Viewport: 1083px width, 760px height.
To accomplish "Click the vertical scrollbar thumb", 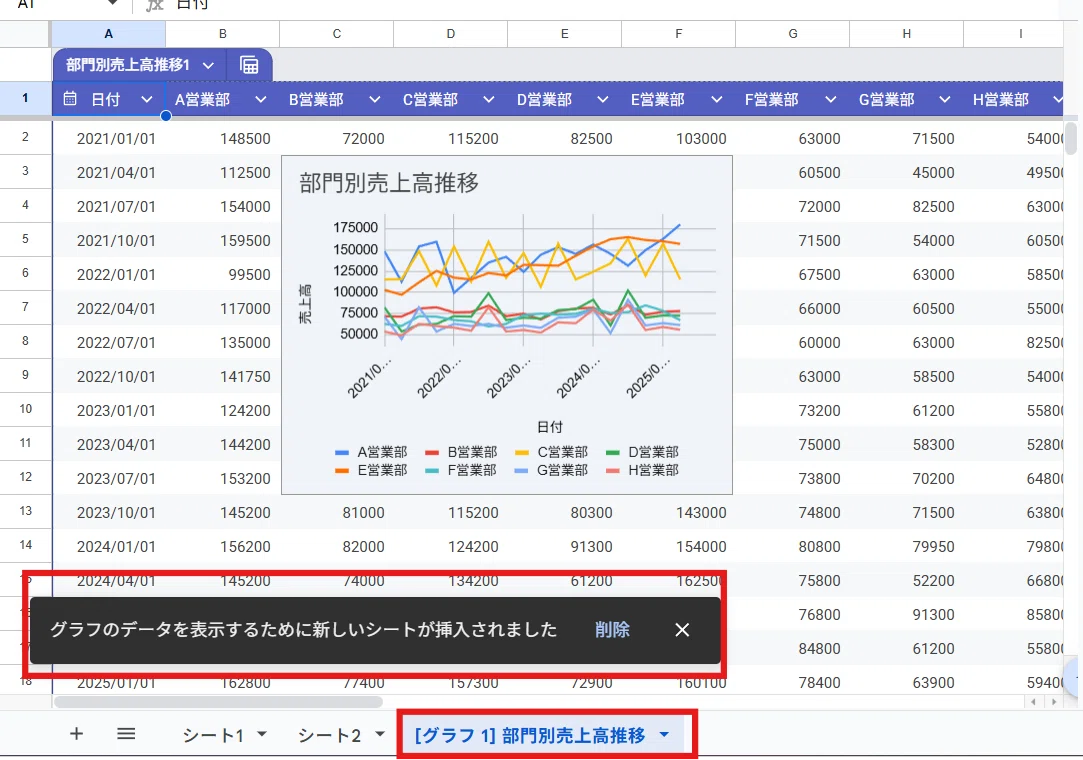I will tap(1071, 138).
